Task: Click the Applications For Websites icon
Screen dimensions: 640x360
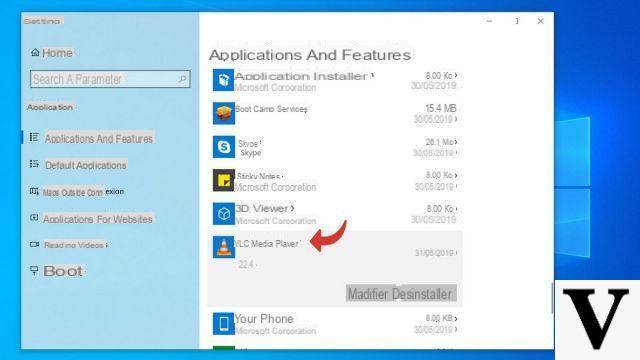Action: pyautogui.click(x=34, y=218)
